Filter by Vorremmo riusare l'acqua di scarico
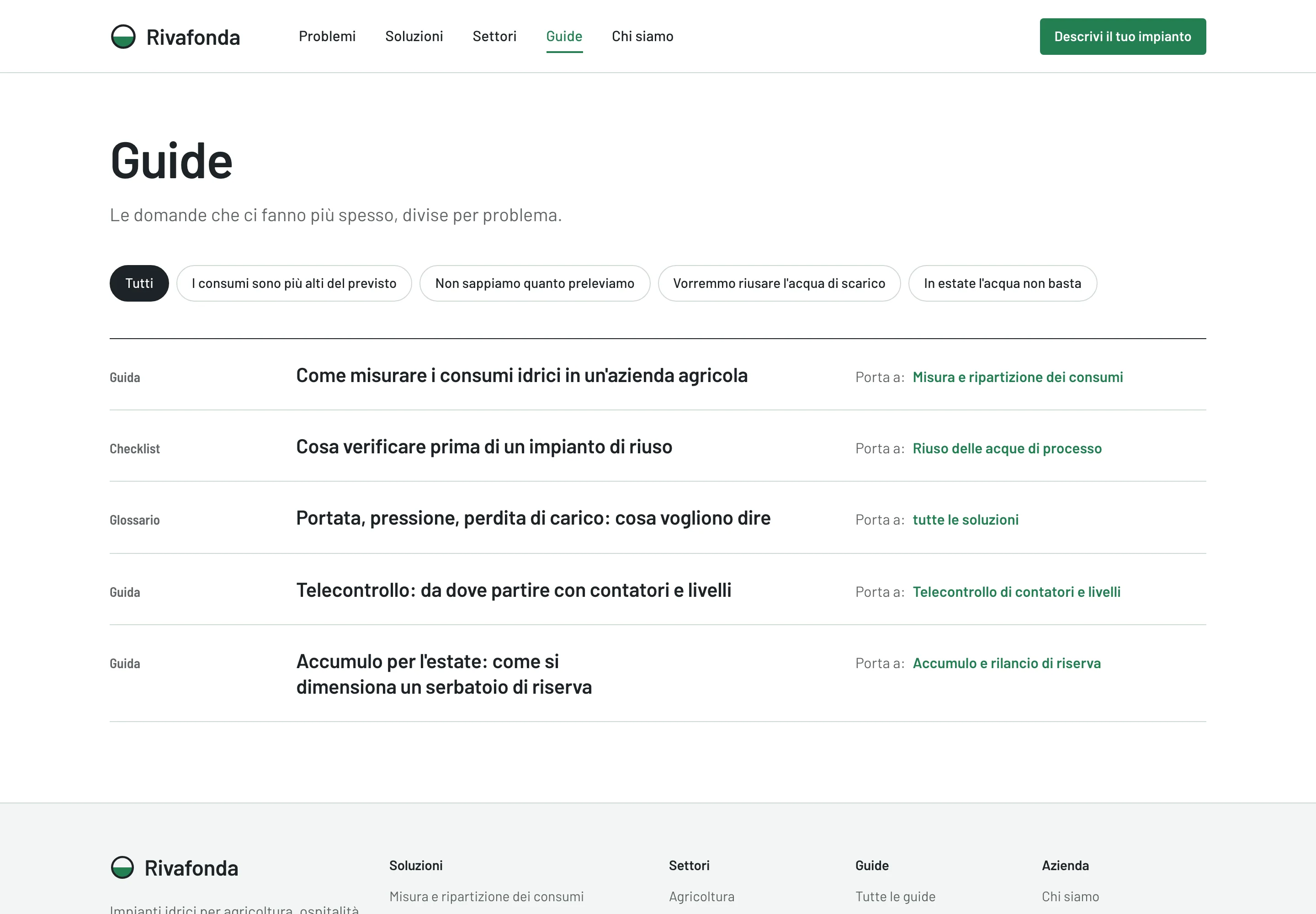1316x914 pixels. (x=779, y=283)
